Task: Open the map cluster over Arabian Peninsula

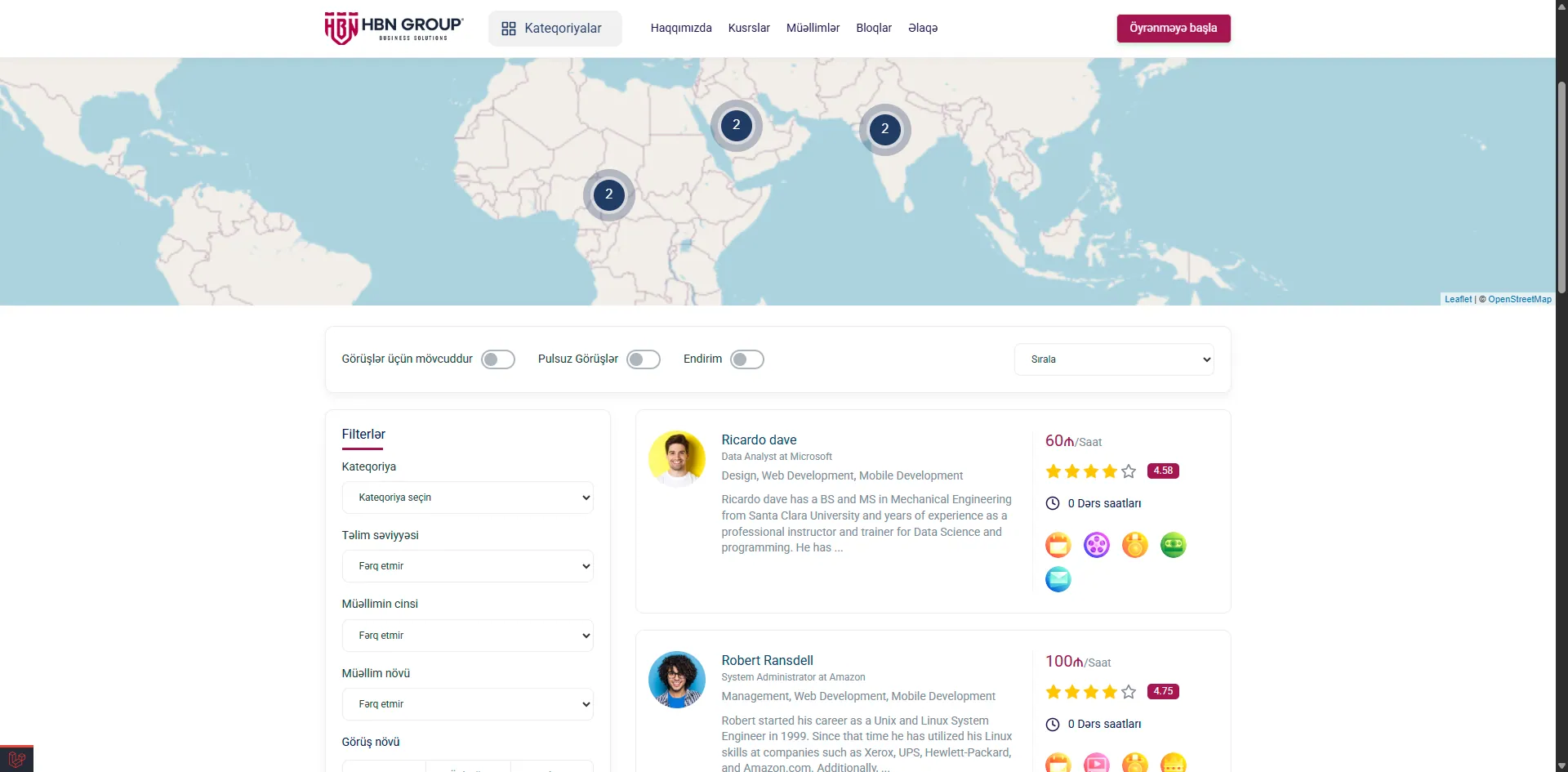Action: (x=736, y=125)
